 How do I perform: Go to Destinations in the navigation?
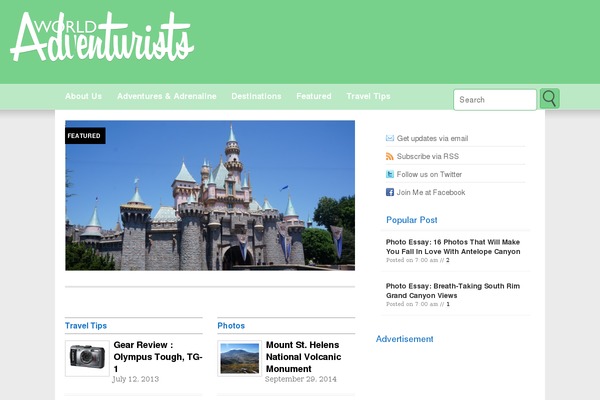click(256, 96)
